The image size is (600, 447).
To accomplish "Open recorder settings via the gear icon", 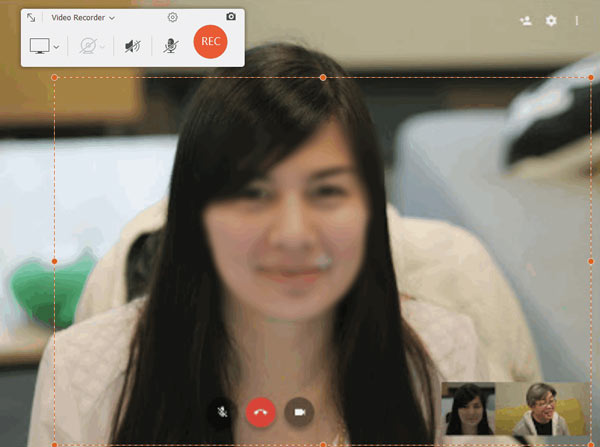I will pos(173,17).
